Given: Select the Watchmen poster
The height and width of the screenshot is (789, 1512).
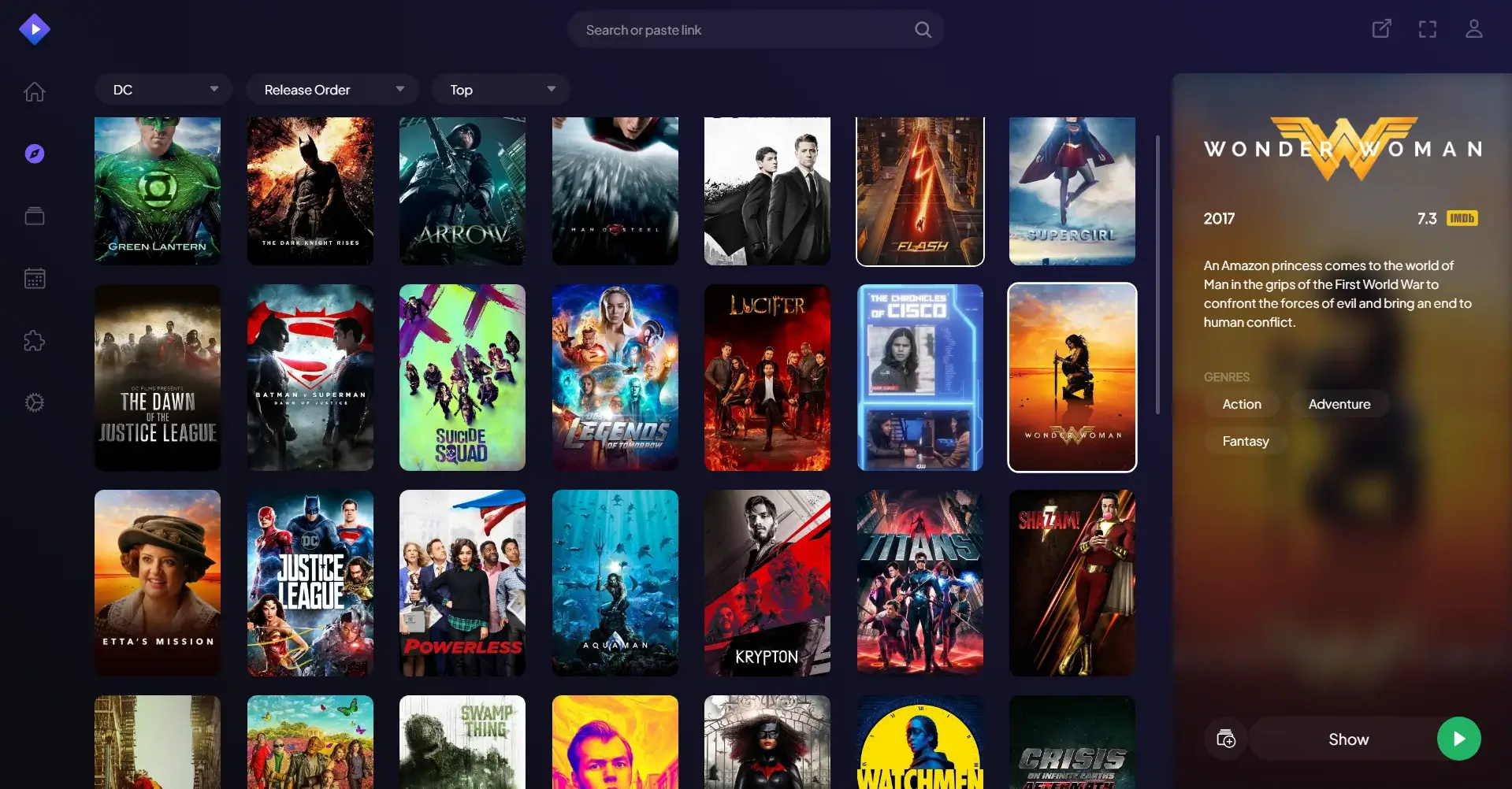Looking at the screenshot, I should [920, 742].
